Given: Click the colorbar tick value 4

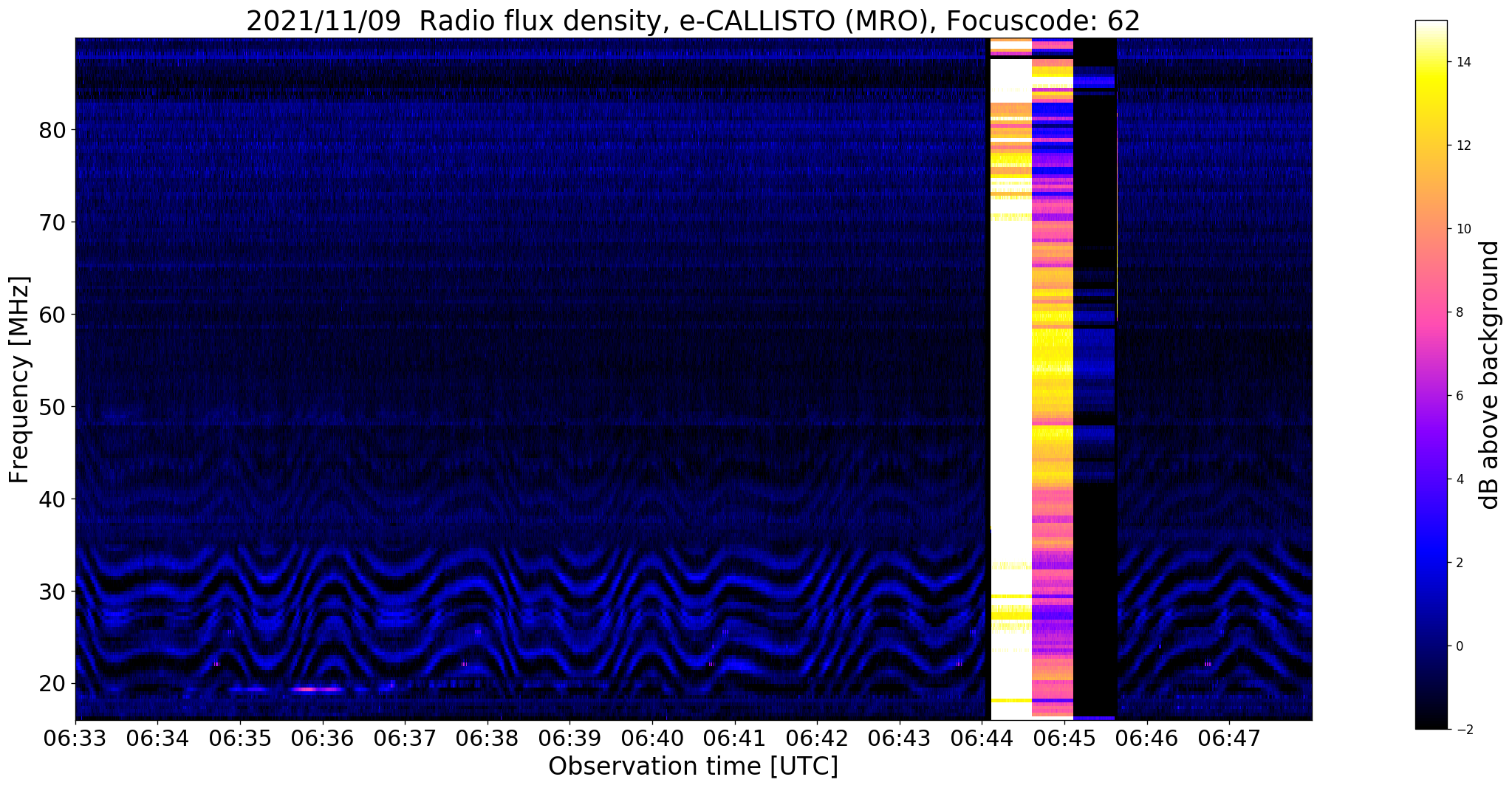Looking at the screenshot, I should (1459, 479).
